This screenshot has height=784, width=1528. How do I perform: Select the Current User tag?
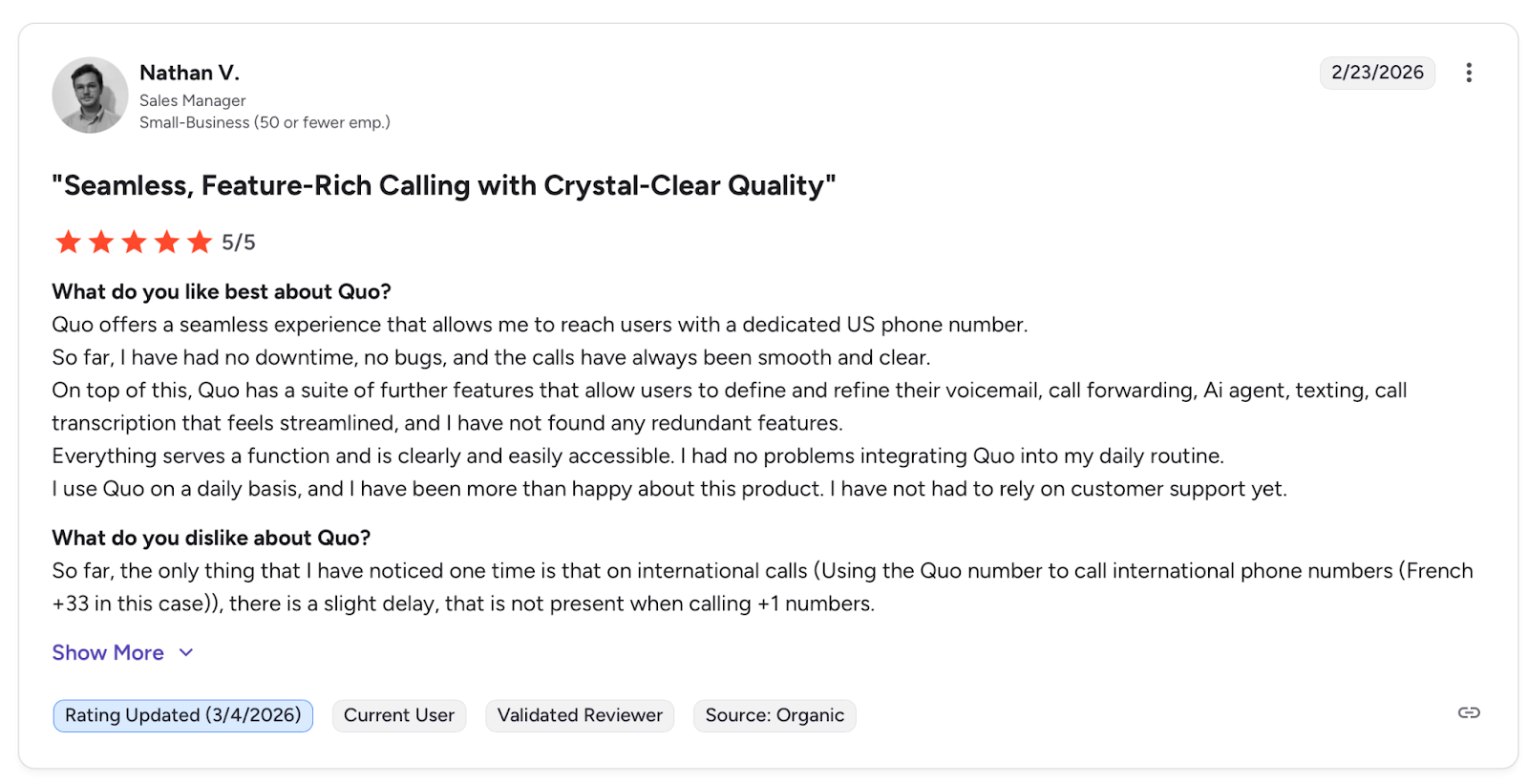click(398, 715)
